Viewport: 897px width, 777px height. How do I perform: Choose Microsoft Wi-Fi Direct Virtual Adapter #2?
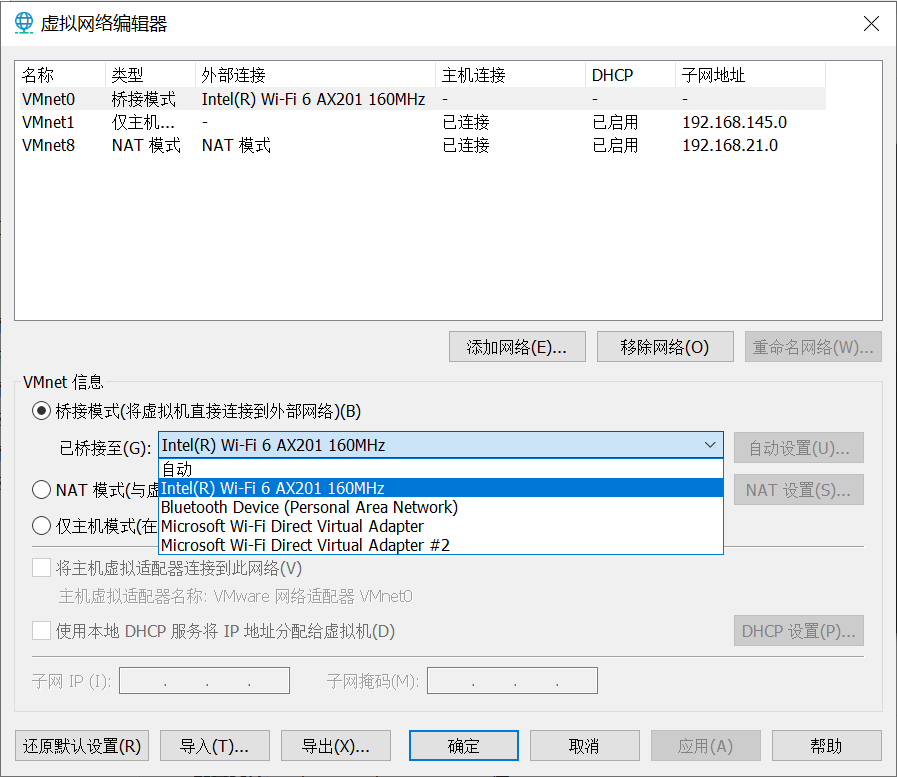tap(440, 545)
